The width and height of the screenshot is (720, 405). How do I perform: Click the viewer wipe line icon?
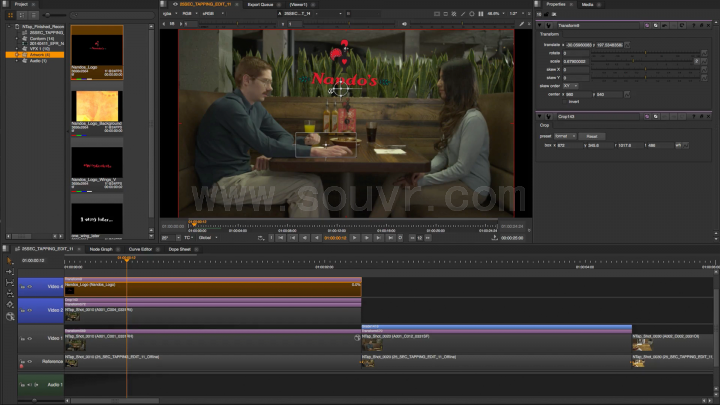(463, 14)
